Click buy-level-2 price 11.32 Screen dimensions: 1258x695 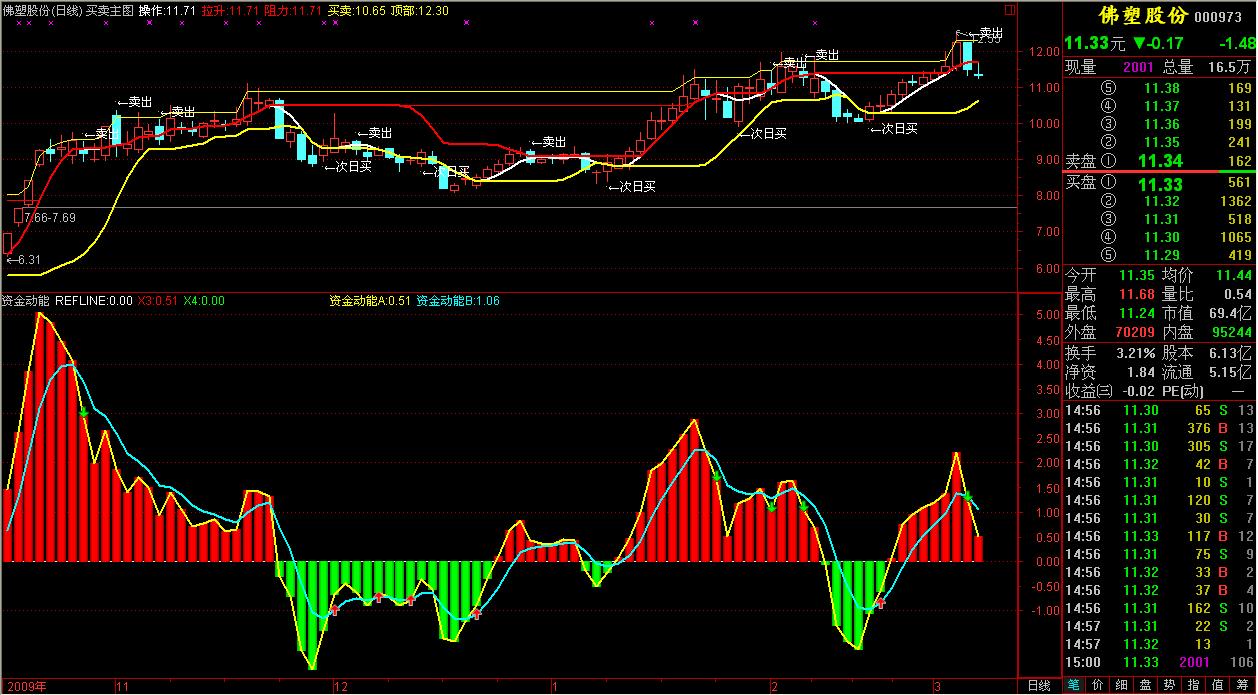coord(1161,201)
